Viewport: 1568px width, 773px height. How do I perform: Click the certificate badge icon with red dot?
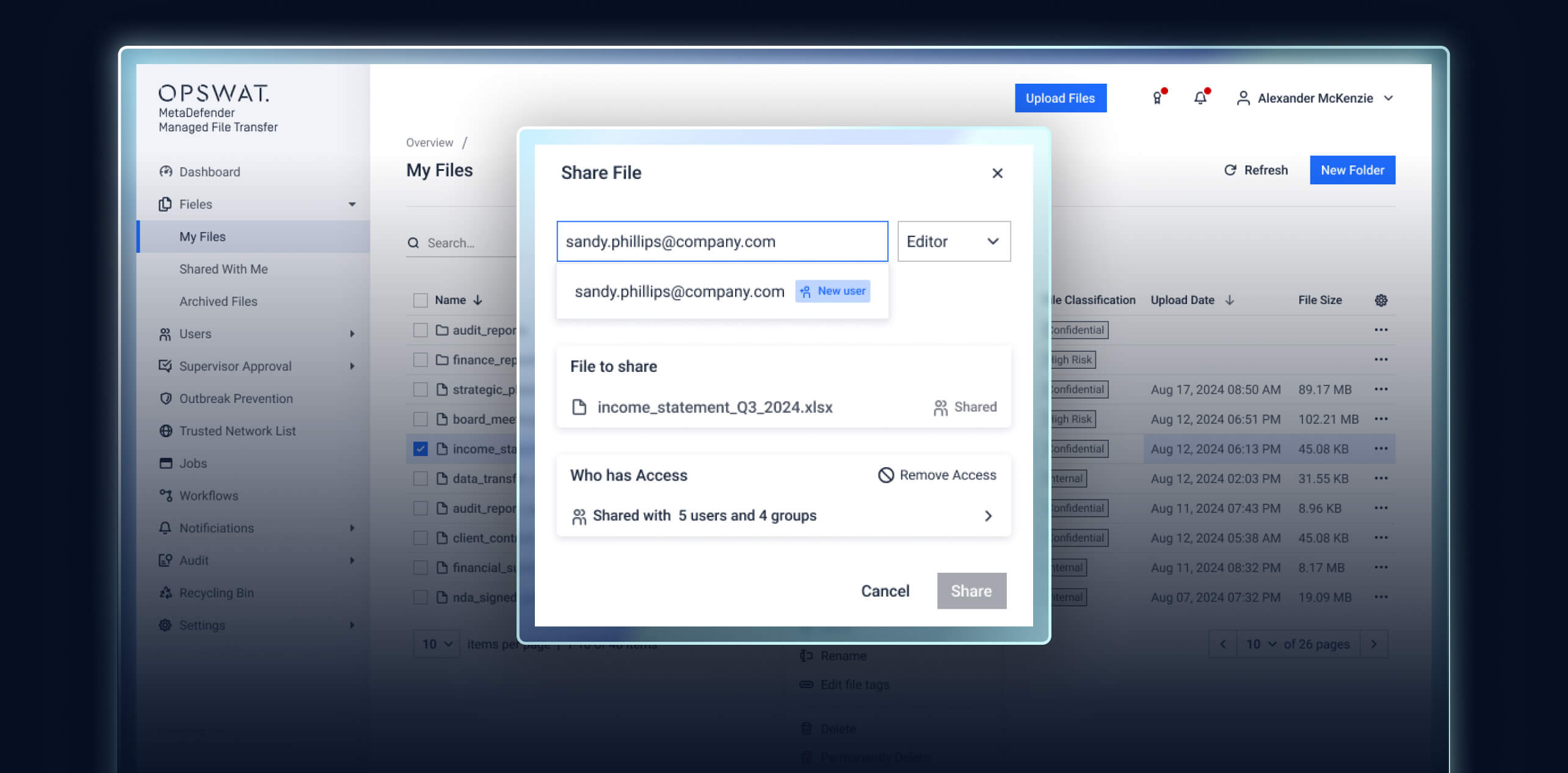pyautogui.click(x=1157, y=98)
